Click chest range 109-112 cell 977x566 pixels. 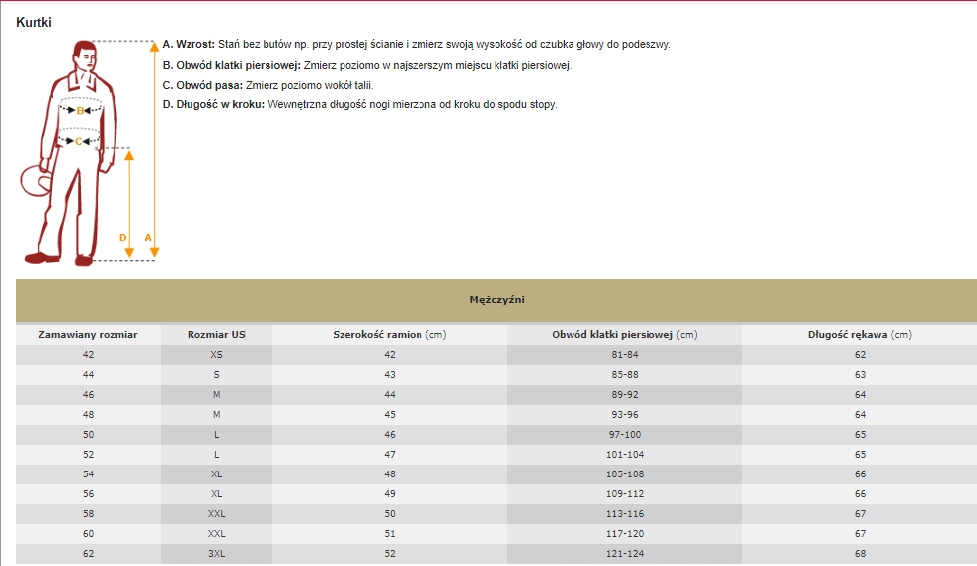[624, 494]
